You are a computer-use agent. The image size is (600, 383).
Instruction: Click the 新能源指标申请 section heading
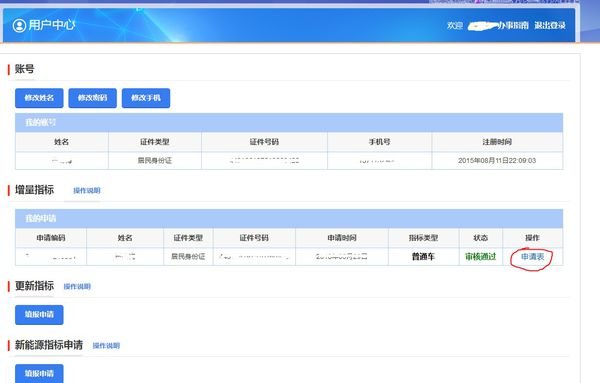pyautogui.click(x=49, y=345)
